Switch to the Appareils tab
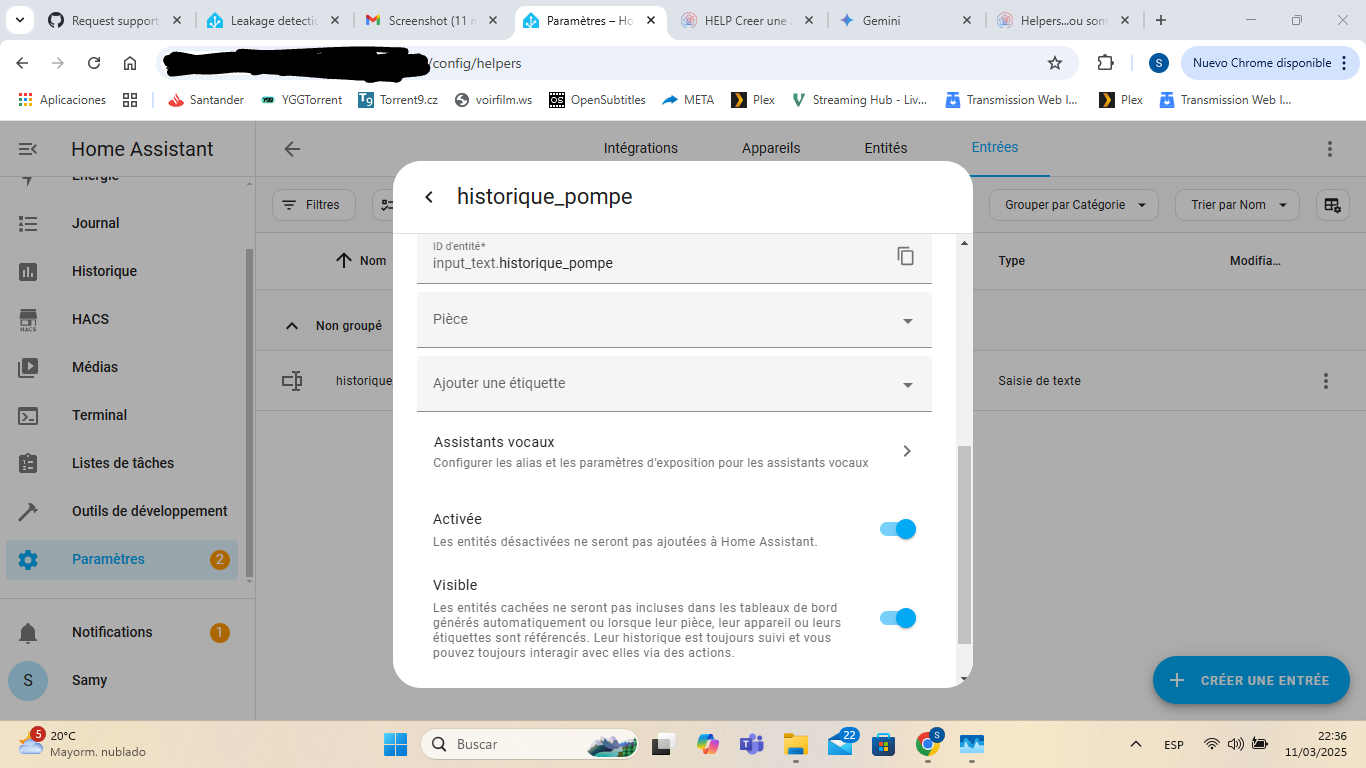 pos(770,148)
